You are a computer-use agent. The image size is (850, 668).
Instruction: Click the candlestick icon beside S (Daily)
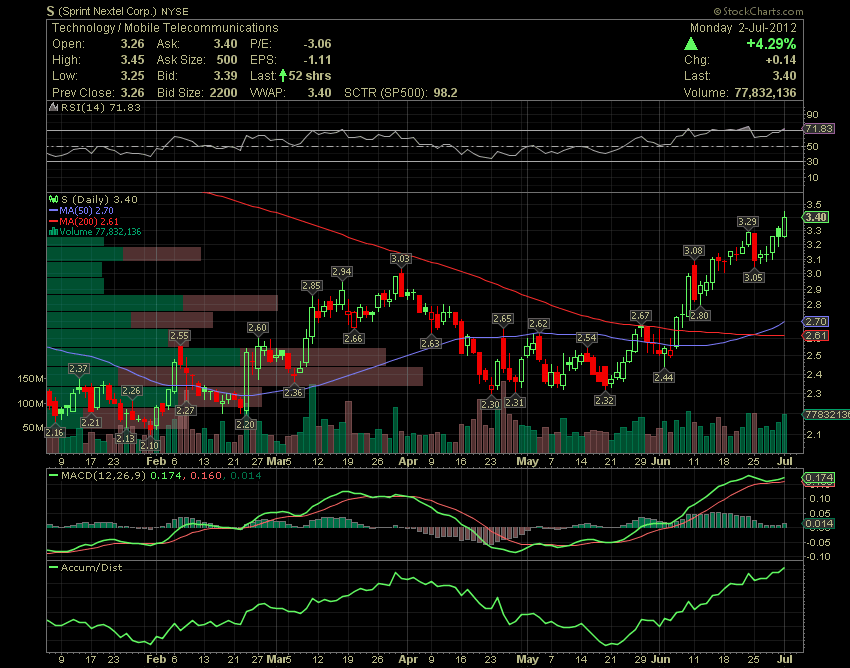pos(53,199)
